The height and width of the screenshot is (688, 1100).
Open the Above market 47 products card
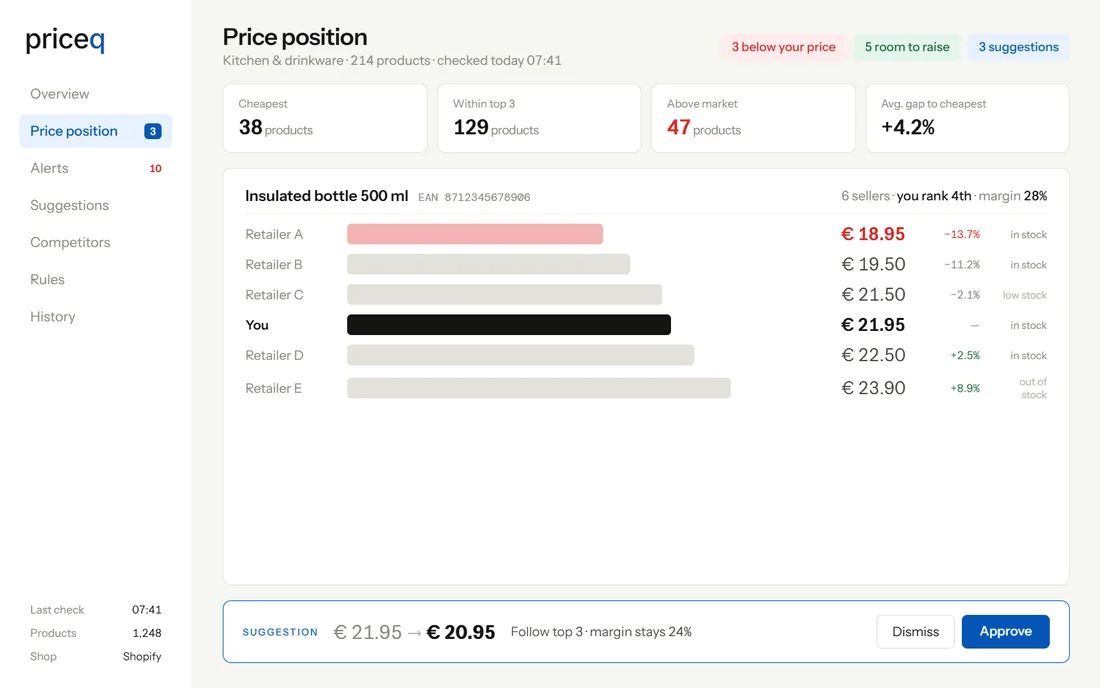click(753, 118)
